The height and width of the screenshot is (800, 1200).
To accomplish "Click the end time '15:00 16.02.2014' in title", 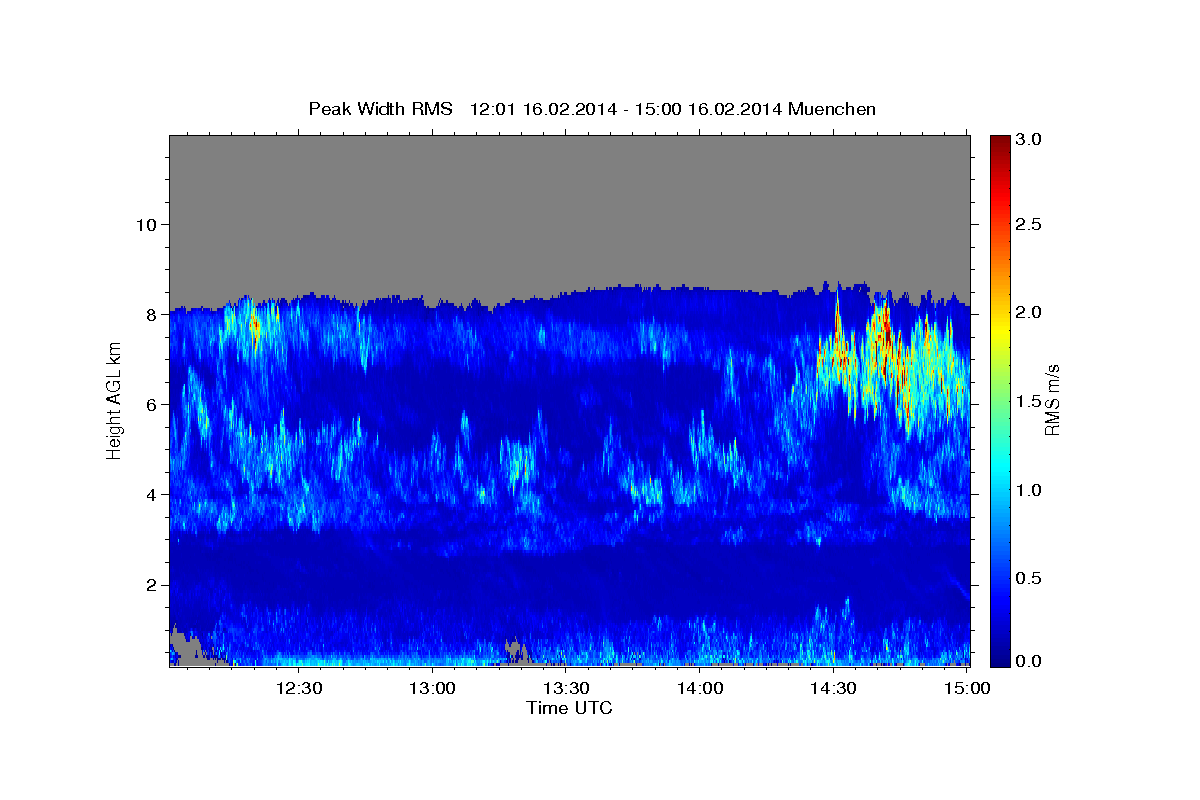I will pyautogui.click(x=711, y=109).
